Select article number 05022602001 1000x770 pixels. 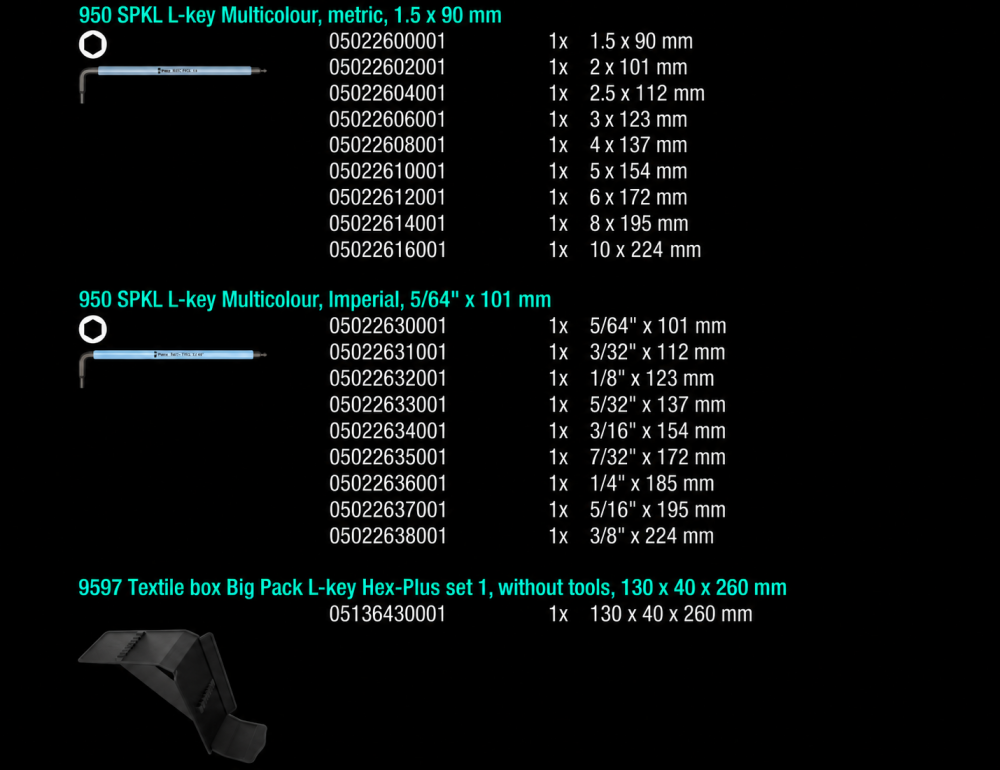(x=387, y=67)
